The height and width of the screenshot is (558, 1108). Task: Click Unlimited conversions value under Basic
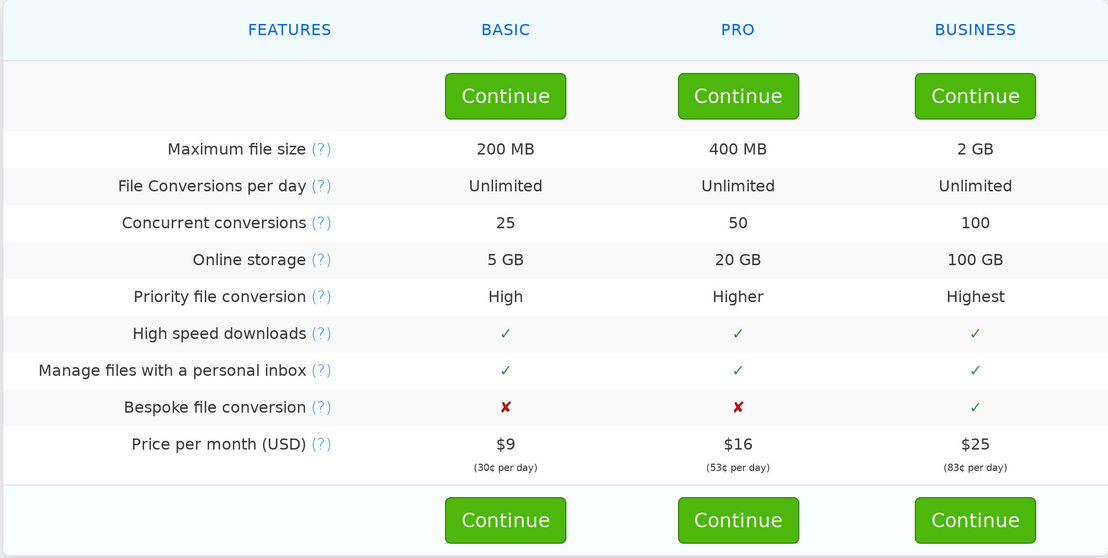click(505, 186)
